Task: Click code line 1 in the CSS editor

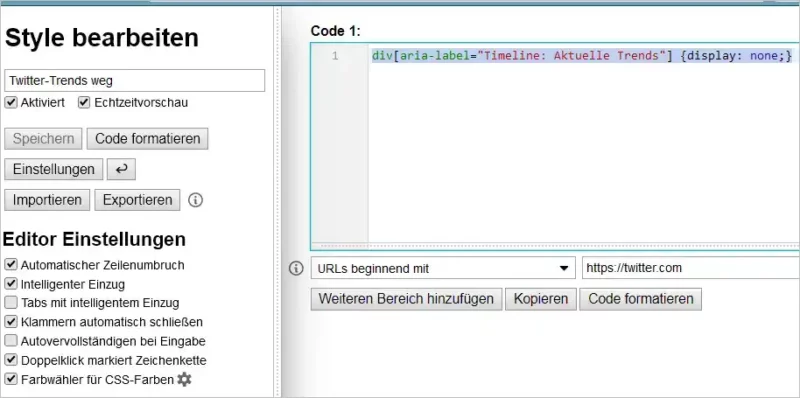Action: 582,56
